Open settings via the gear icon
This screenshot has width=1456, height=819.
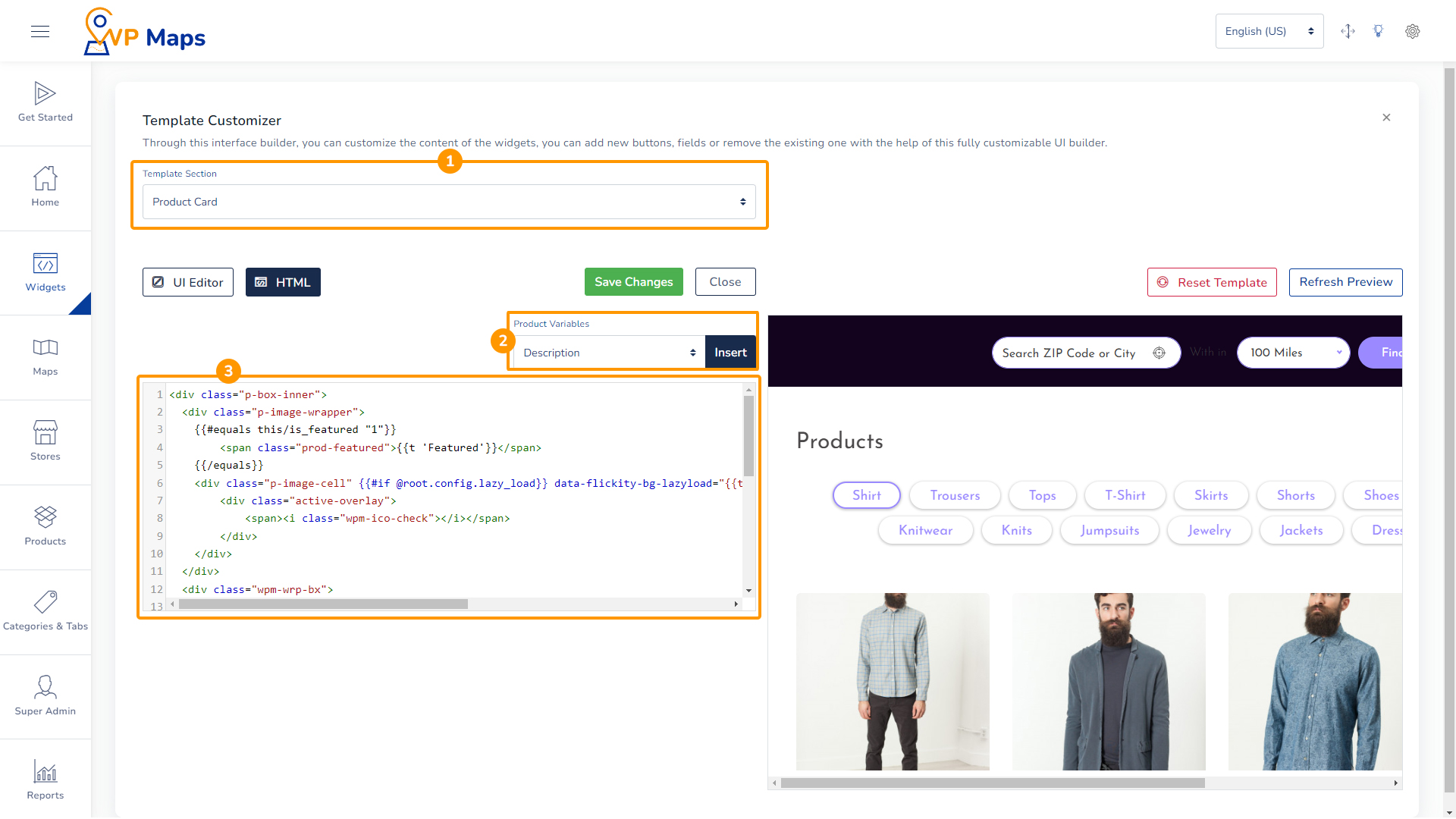[x=1412, y=31]
